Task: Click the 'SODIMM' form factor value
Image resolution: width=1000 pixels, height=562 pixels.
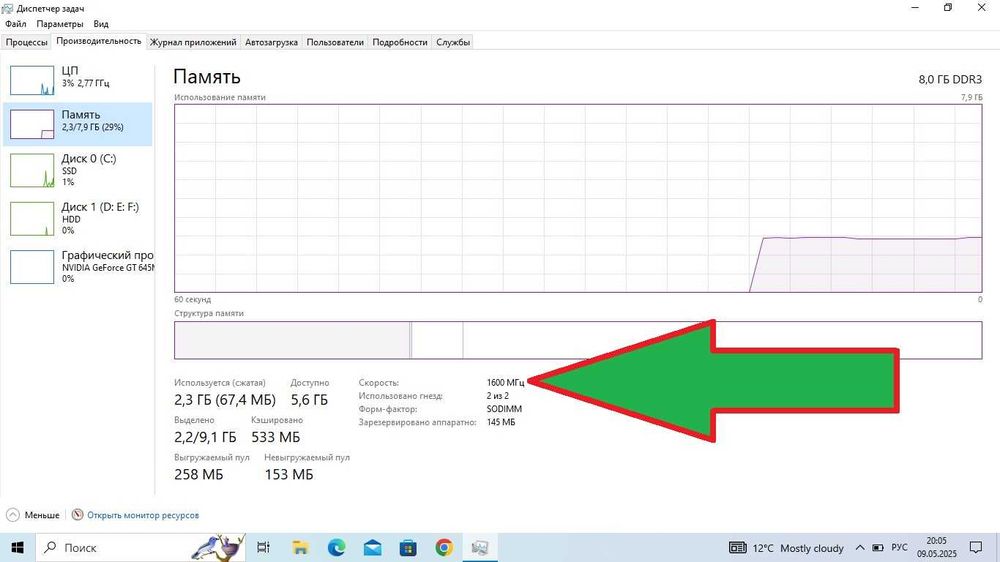Action: 504,409
